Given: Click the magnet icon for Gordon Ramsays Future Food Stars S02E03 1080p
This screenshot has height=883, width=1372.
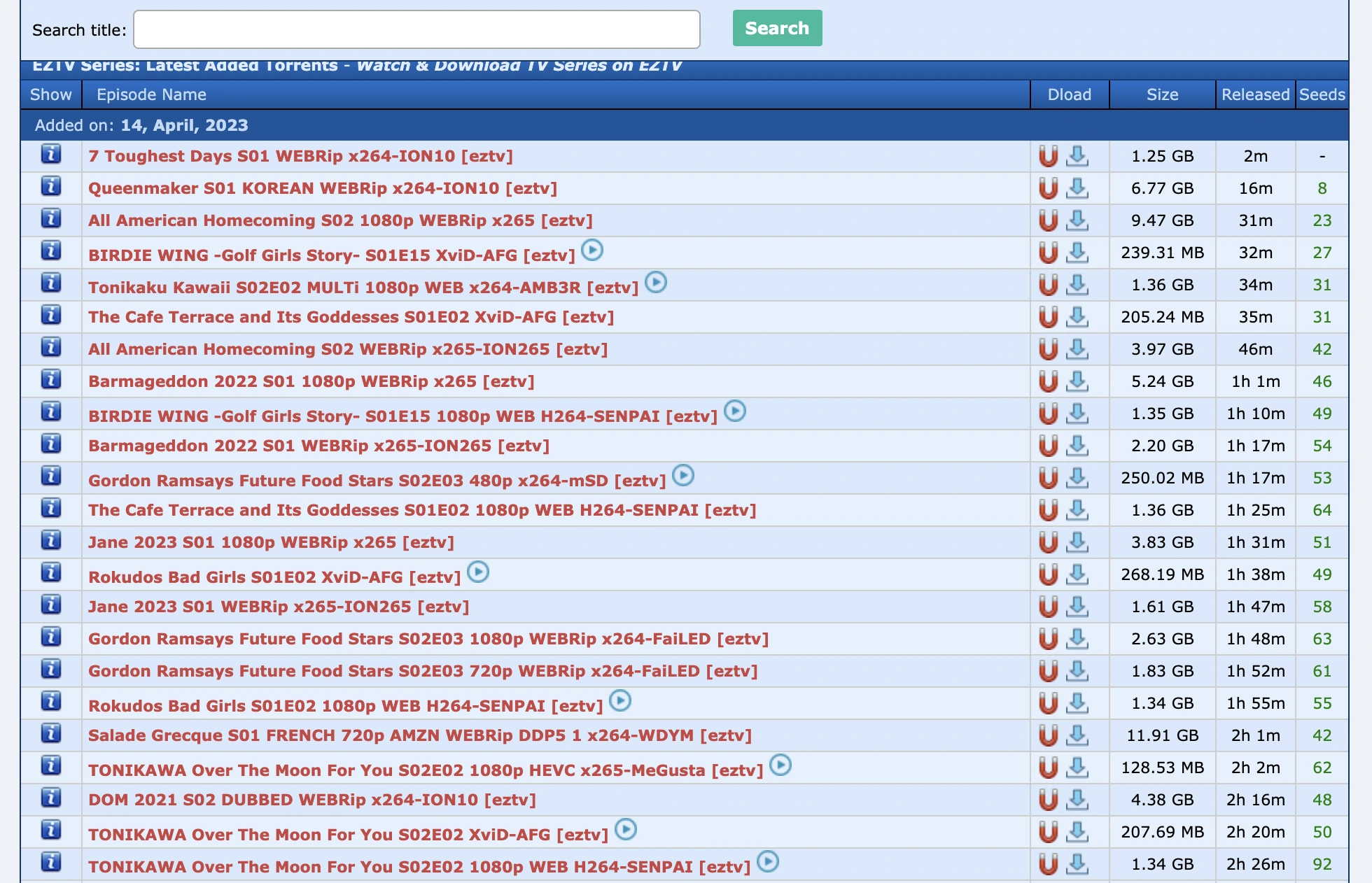Looking at the screenshot, I should (1048, 638).
